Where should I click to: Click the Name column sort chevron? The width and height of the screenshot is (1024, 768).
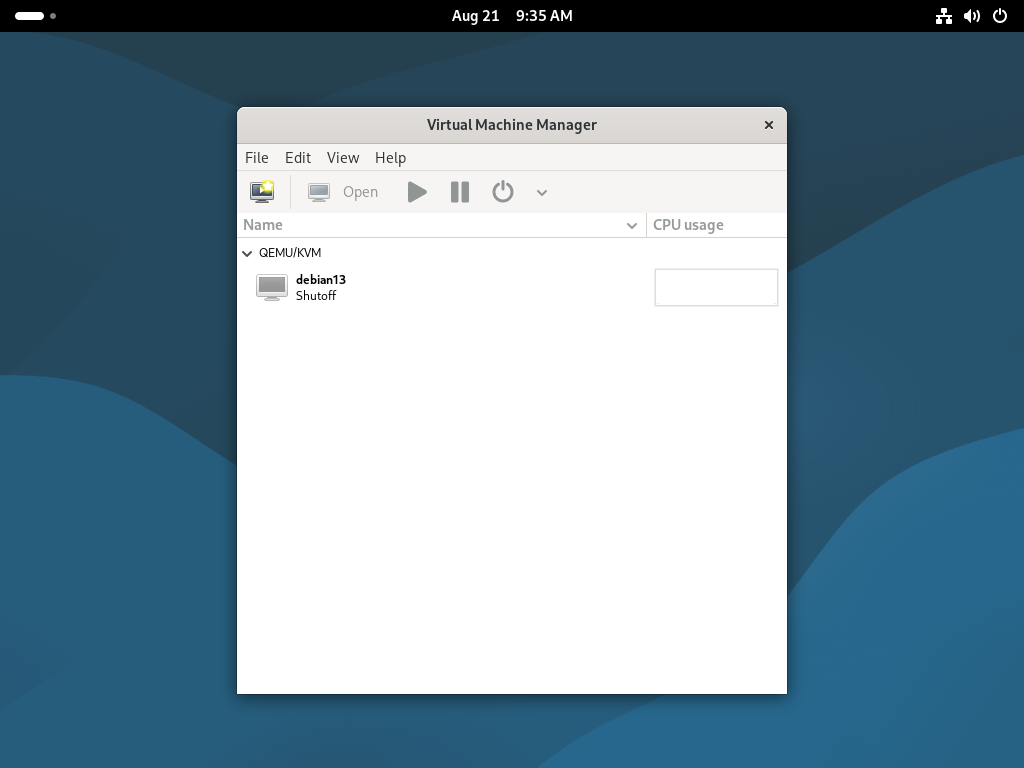point(632,226)
